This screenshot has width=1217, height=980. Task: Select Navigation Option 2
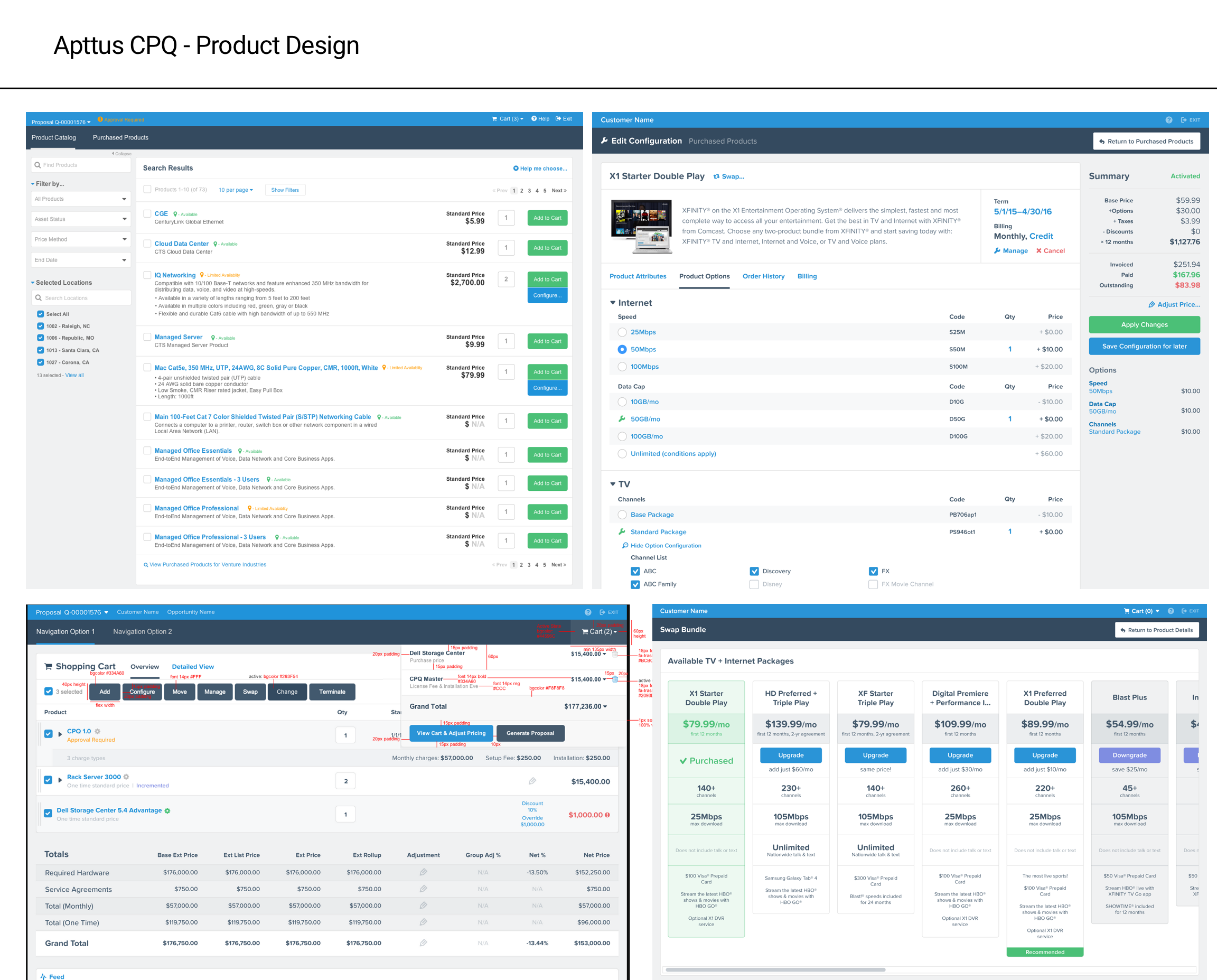[142, 632]
